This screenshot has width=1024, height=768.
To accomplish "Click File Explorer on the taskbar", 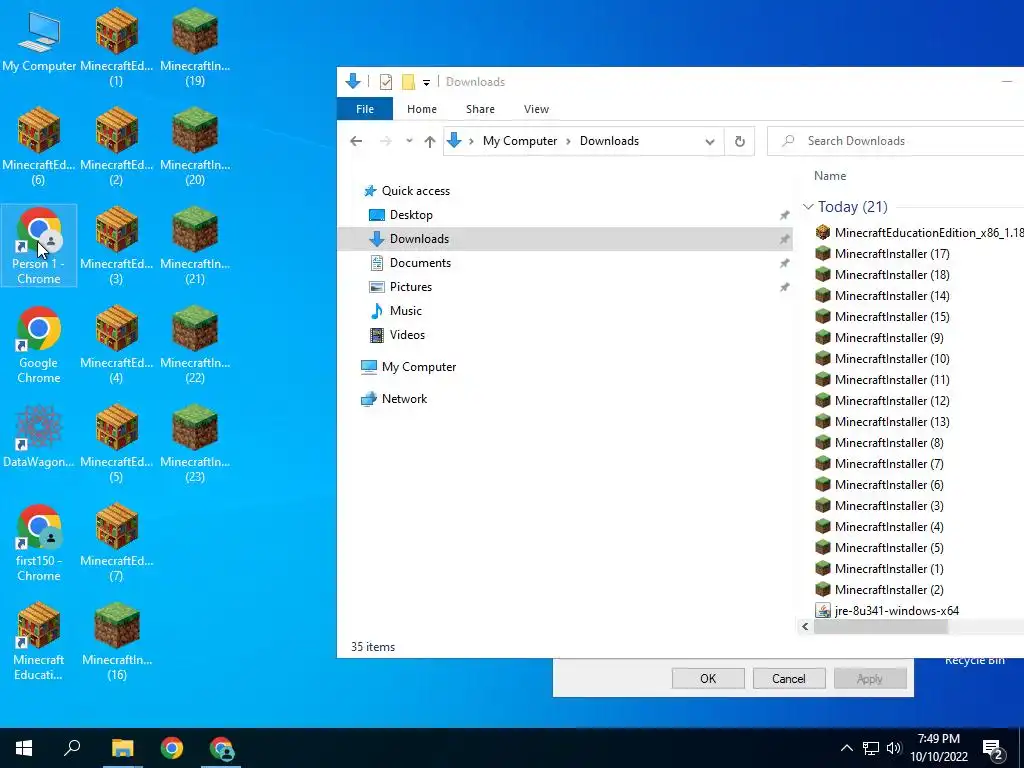I will pos(122,748).
